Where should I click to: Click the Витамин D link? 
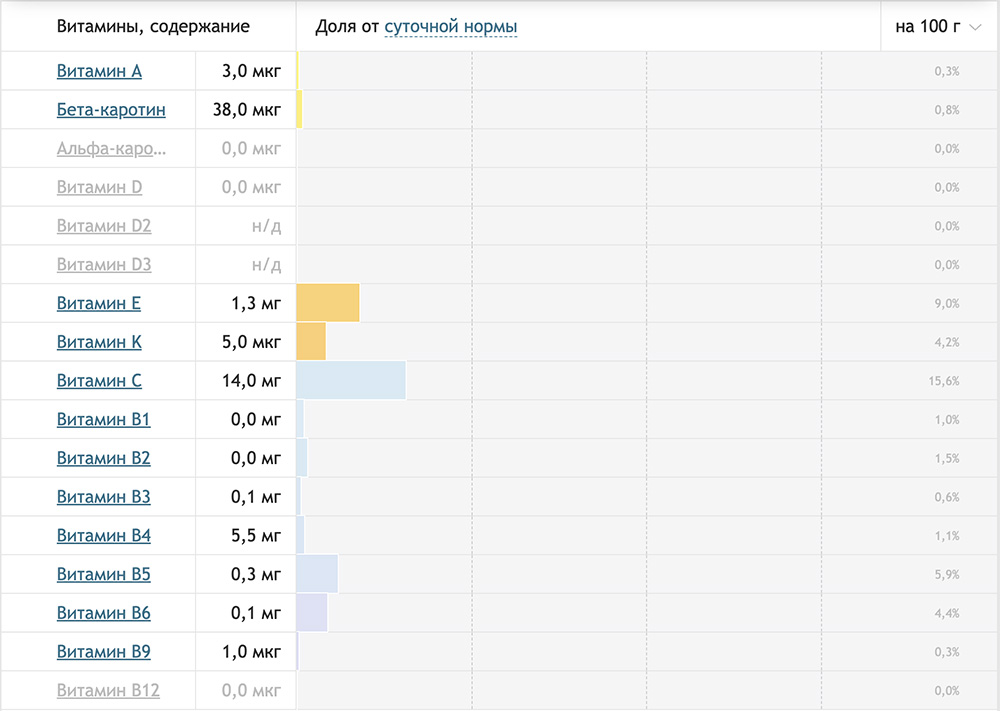tap(99, 187)
